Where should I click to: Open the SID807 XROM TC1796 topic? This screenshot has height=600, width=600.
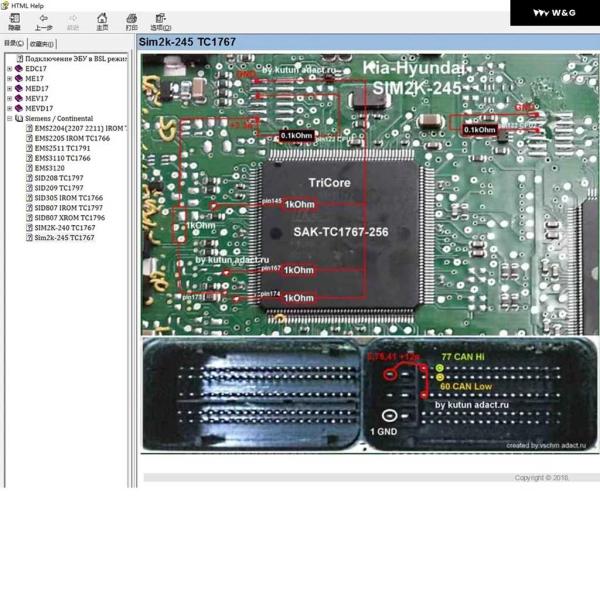pos(70,218)
